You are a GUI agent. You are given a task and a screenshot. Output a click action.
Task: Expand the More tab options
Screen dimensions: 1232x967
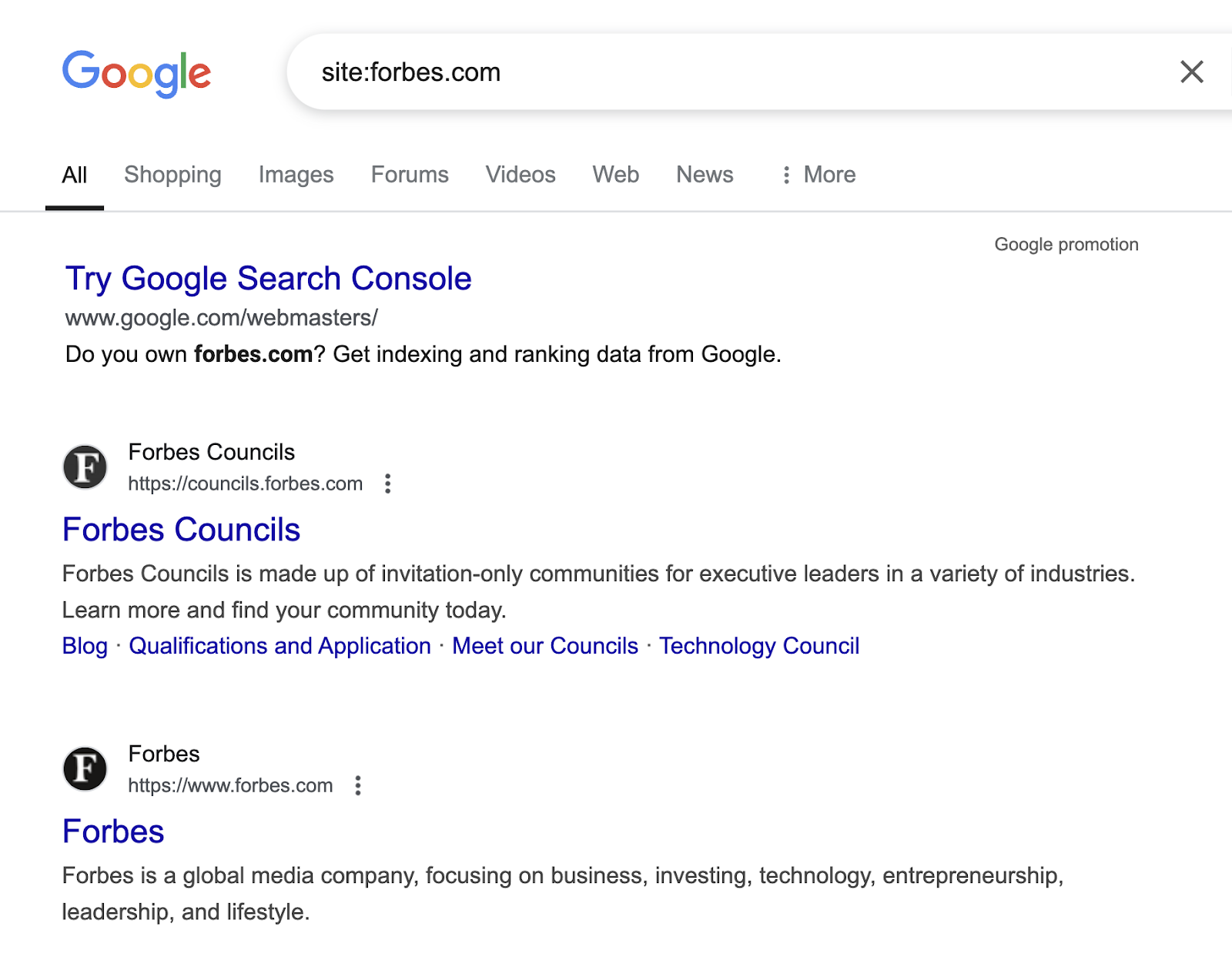(829, 175)
